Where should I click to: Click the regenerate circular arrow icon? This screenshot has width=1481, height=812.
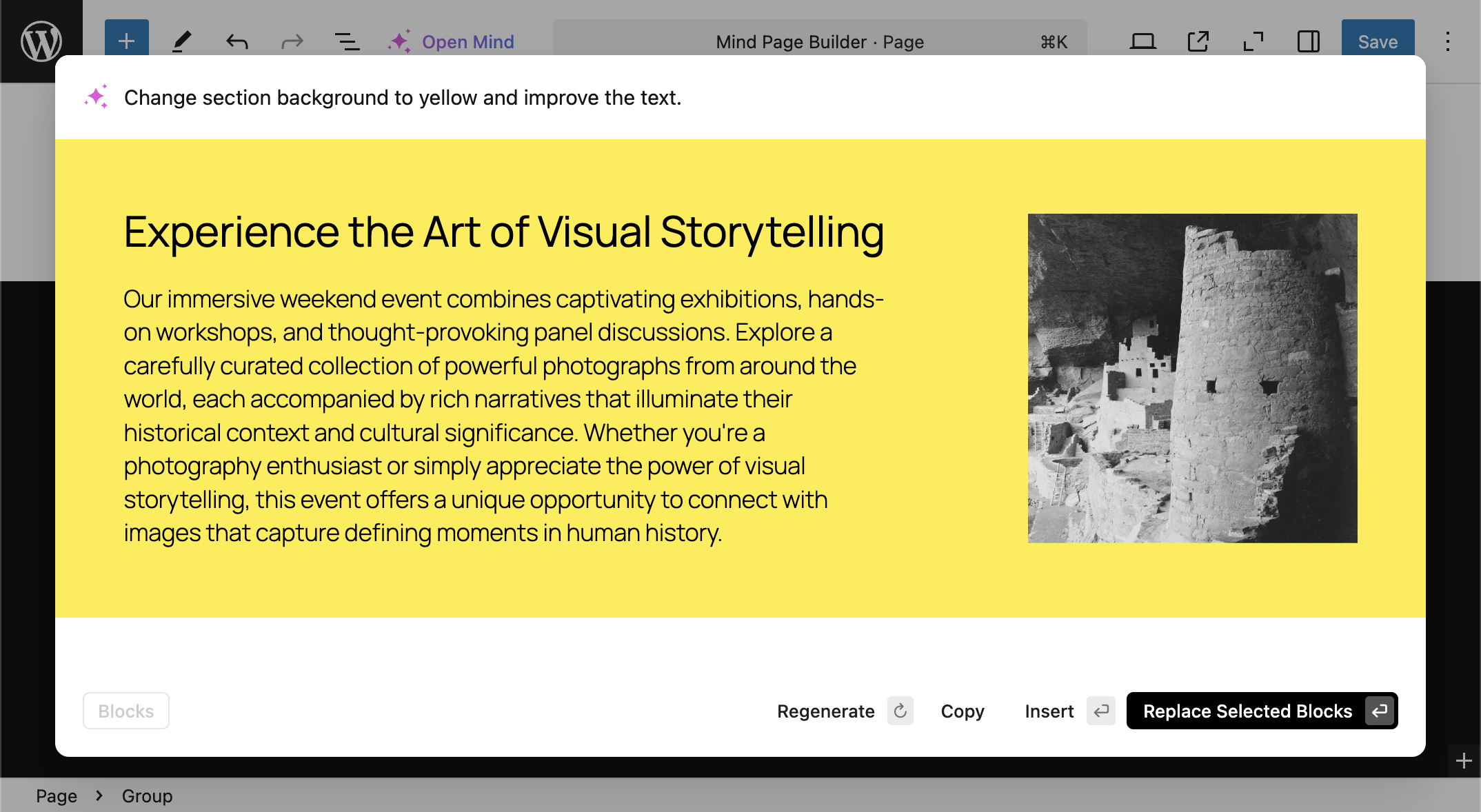pyautogui.click(x=900, y=711)
